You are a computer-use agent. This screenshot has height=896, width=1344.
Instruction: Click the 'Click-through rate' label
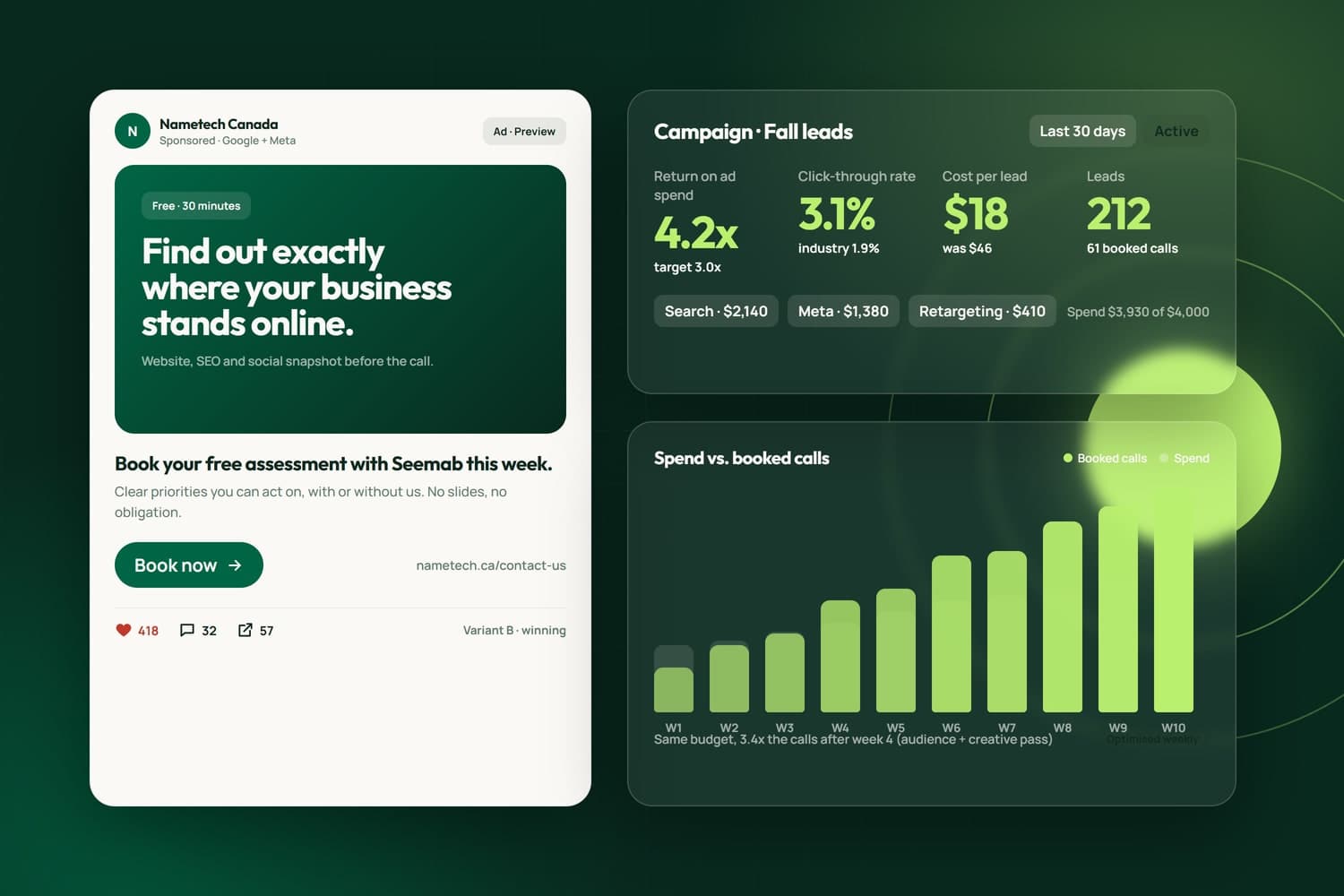click(x=857, y=177)
